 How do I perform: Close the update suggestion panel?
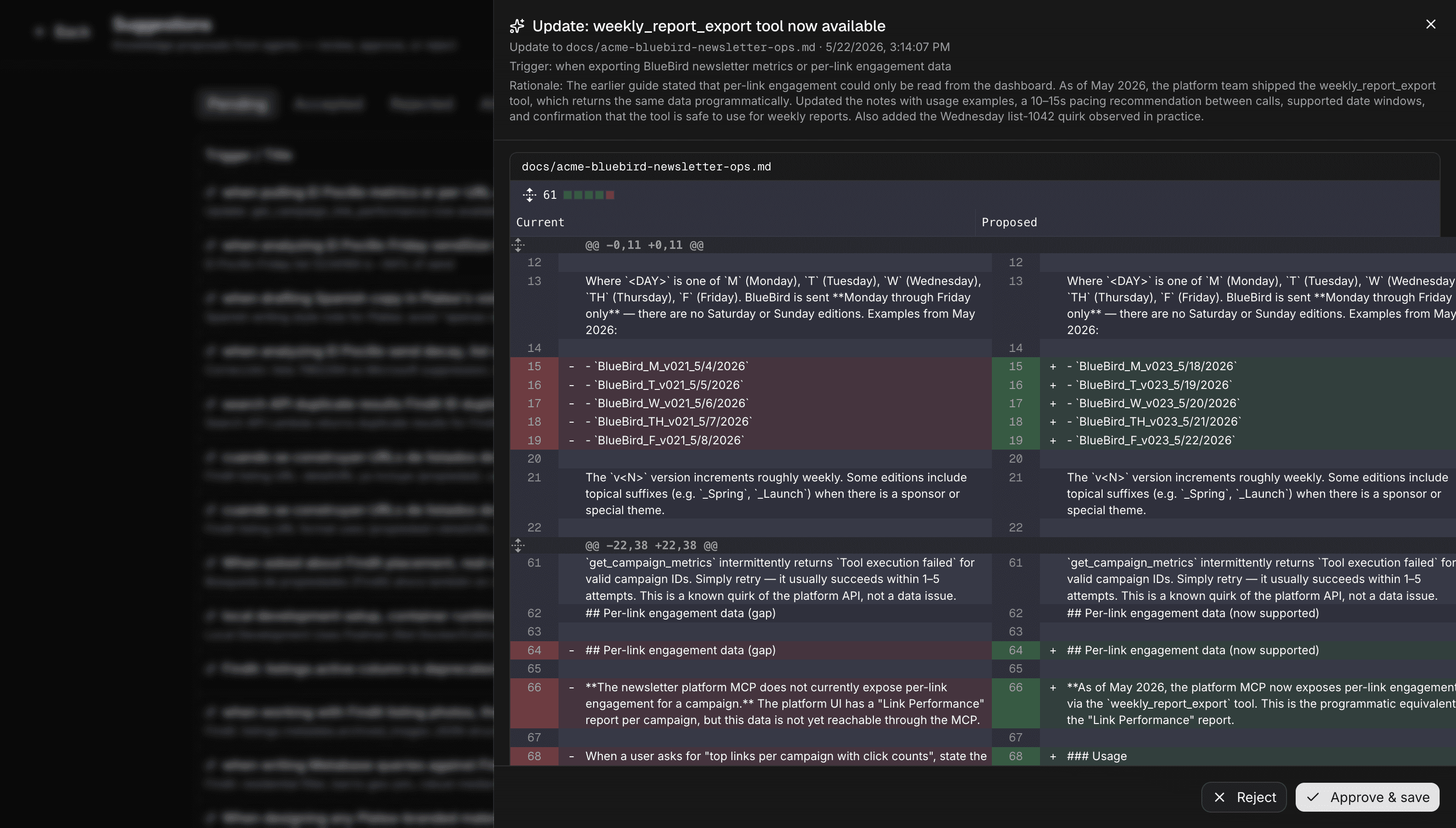pos(1430,25)
